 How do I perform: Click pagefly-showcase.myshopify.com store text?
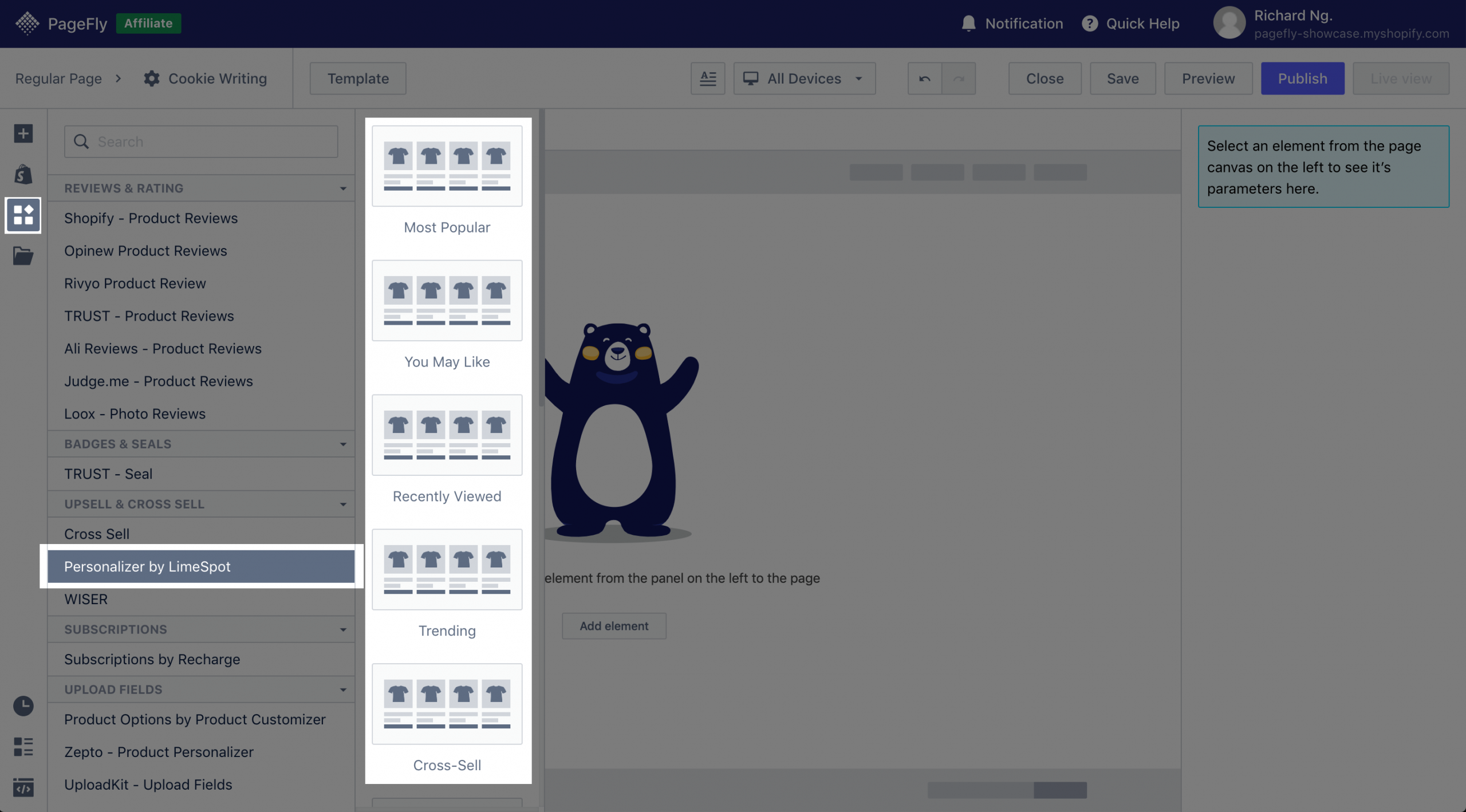(1351, 34)
